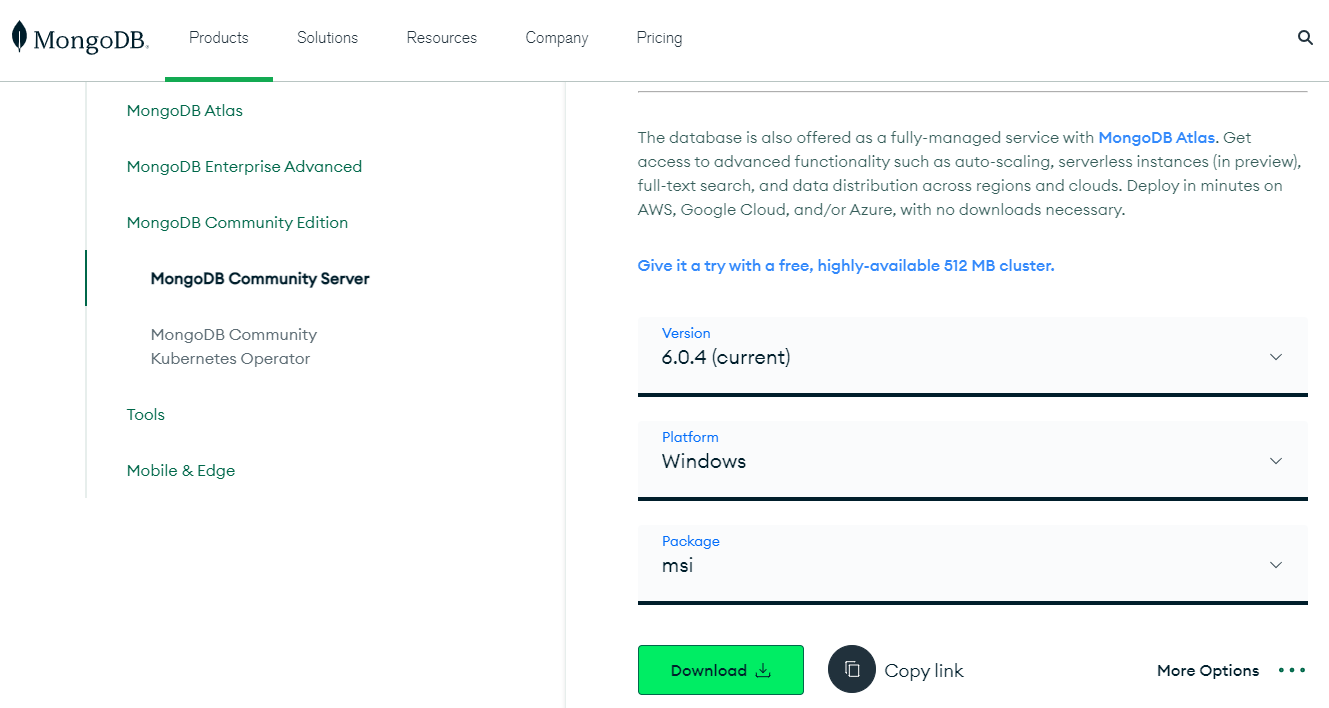Click the More Options three-dots icon
This screenshot has width=1329, height=708.
[1292, 670]
